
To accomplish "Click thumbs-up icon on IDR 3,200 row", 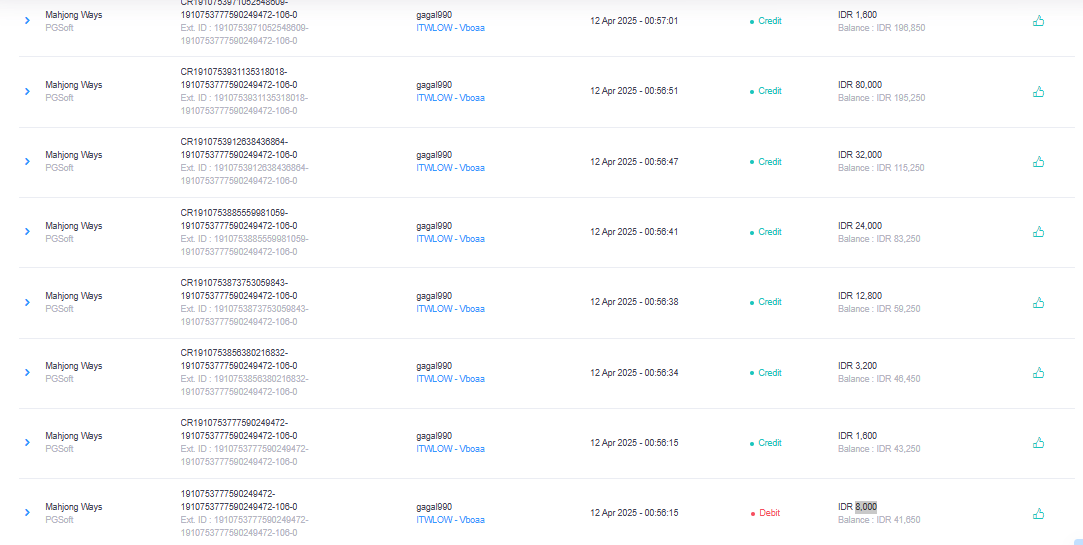I will (1038, 372).
